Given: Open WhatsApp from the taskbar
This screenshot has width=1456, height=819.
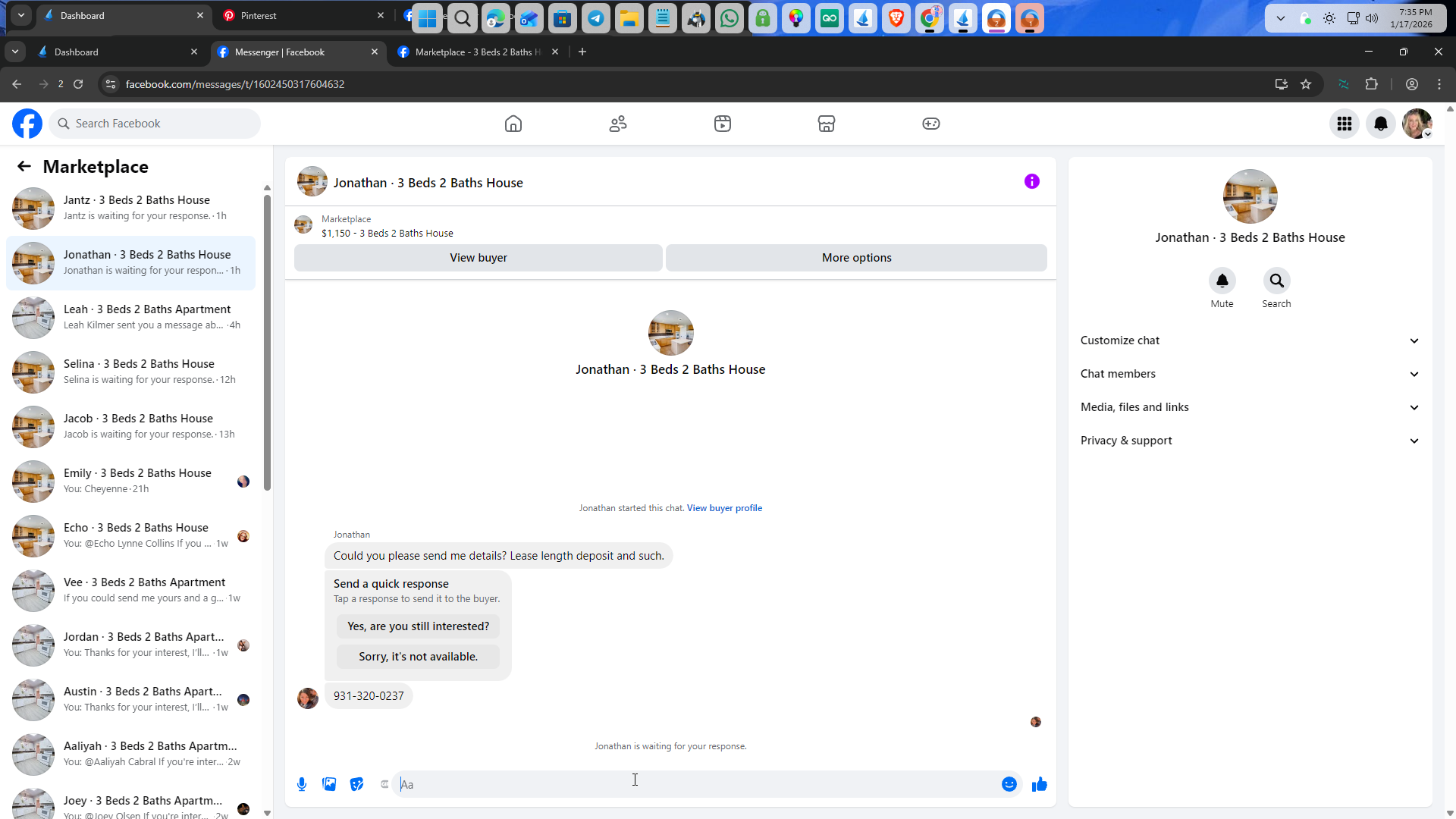Looking at the screenshot, I should [x=729, y=19].
